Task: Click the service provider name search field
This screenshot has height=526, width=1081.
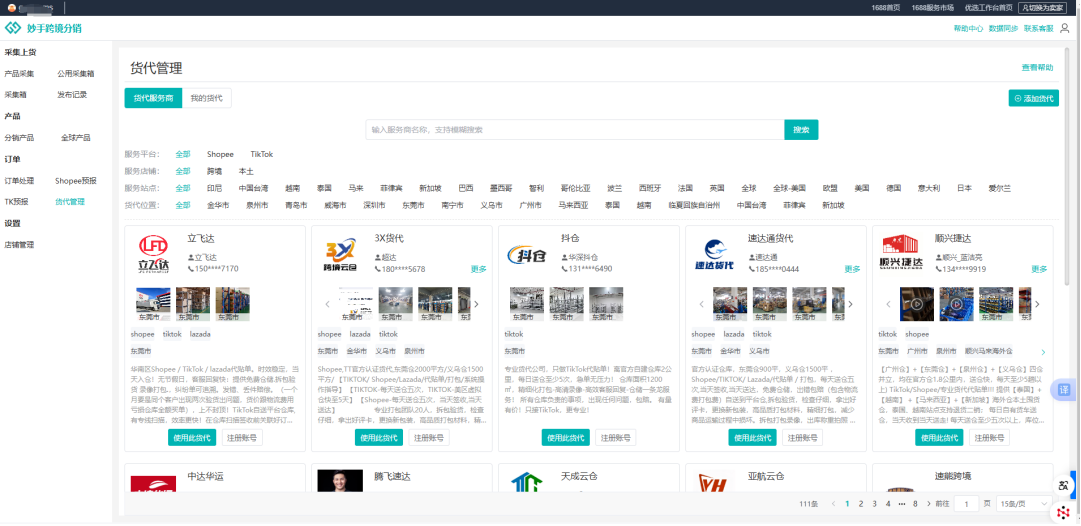Action: 575,130
